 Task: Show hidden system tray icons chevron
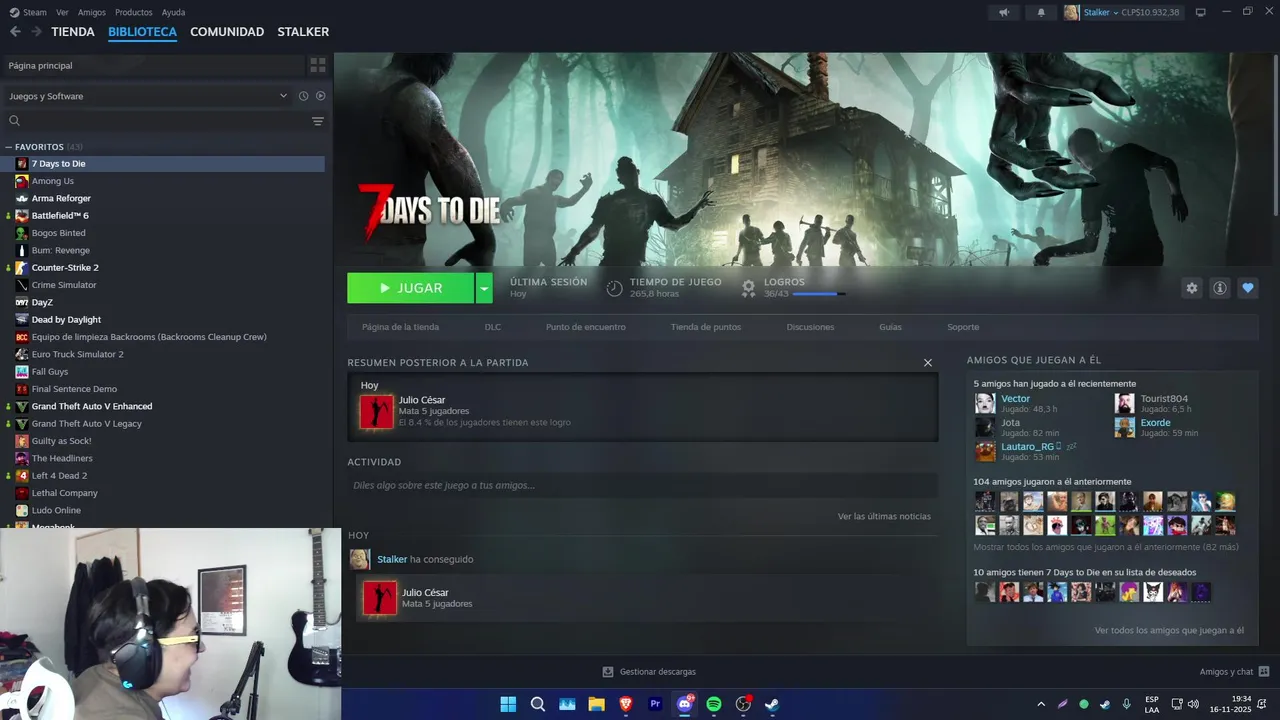point(1041,704)
